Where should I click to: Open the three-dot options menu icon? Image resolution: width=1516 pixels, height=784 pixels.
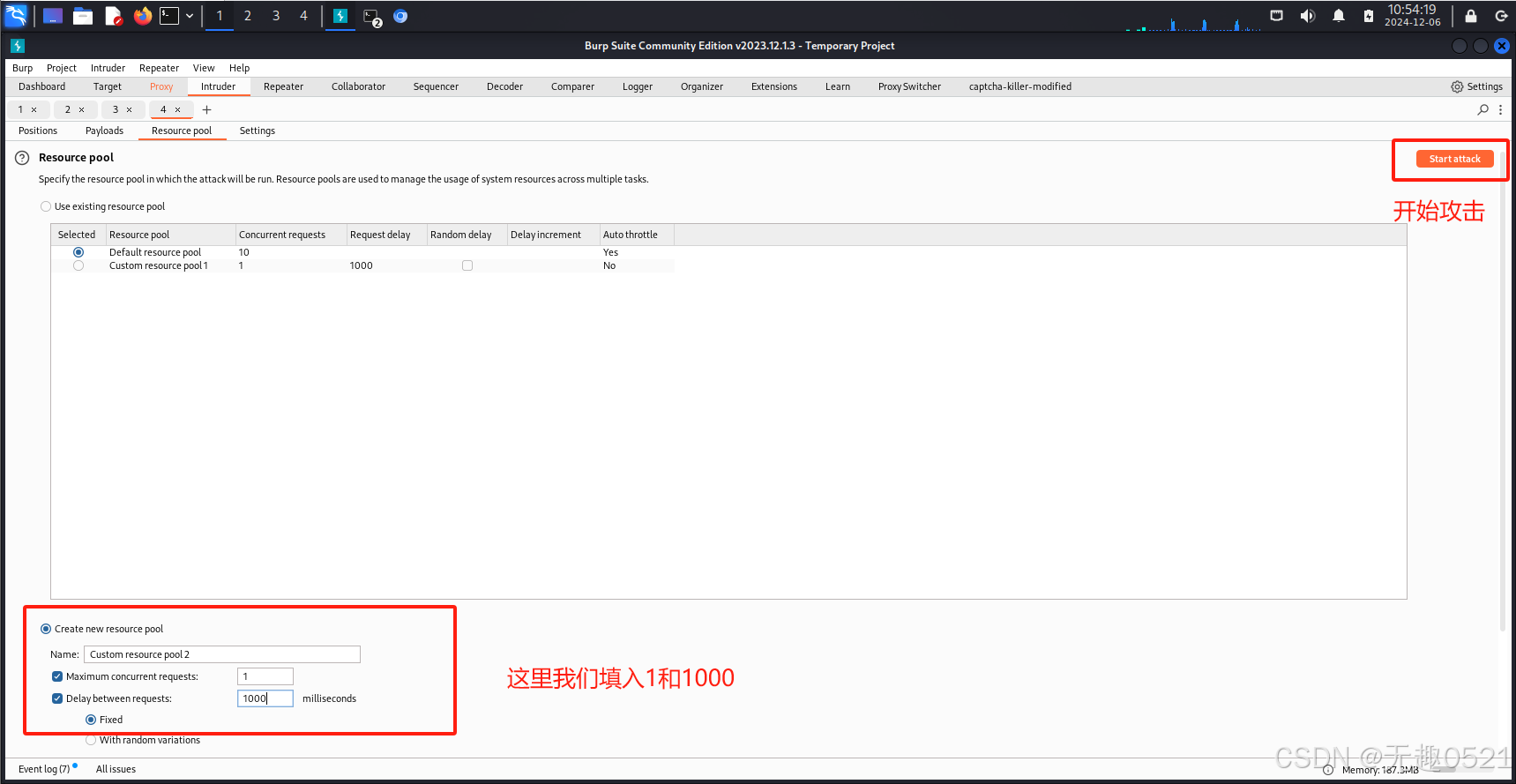coord(1501,110)
